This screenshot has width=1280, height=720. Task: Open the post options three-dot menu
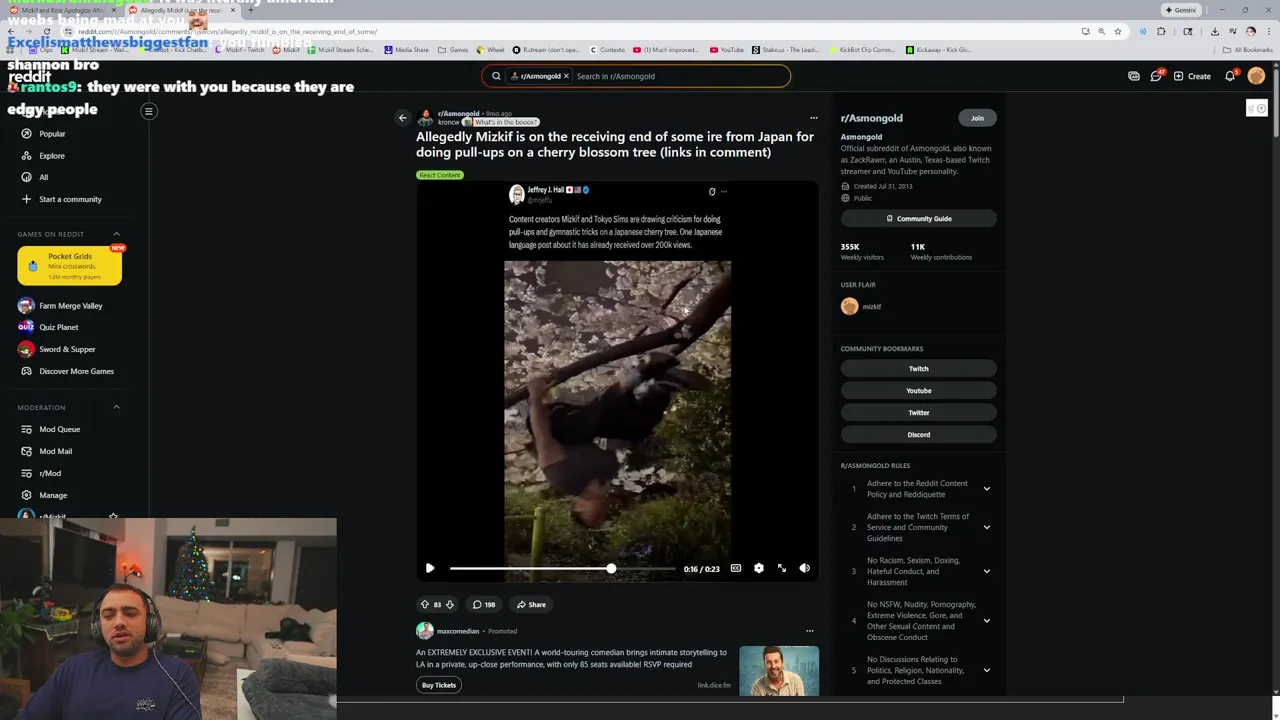point(813,118)
